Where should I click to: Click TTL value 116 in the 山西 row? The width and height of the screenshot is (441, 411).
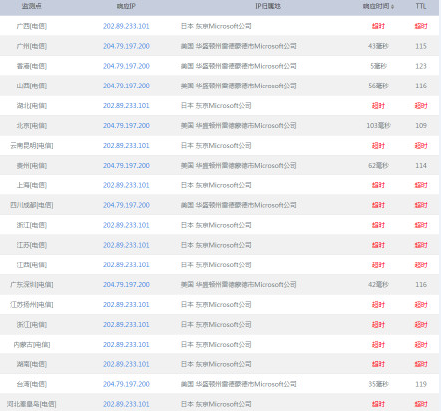[421, 86]
